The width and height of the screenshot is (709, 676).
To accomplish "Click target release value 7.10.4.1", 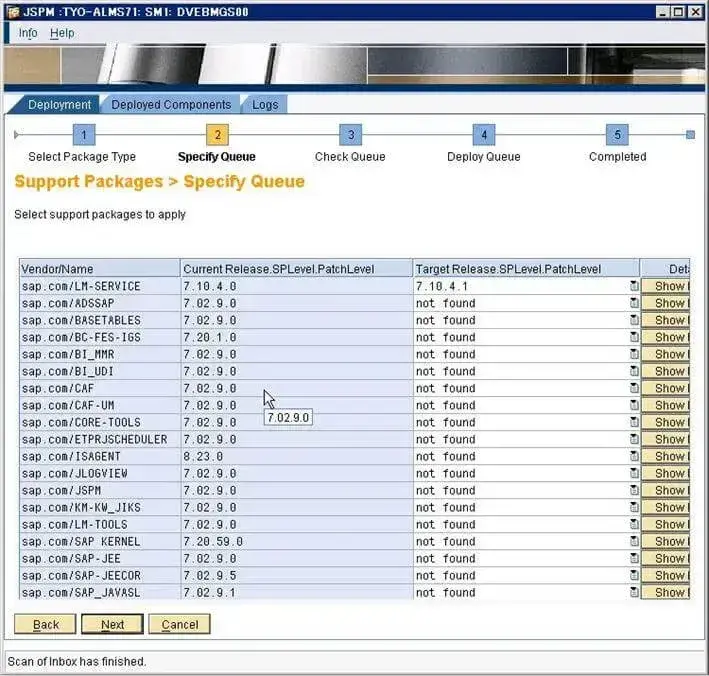I will [442, 286].
